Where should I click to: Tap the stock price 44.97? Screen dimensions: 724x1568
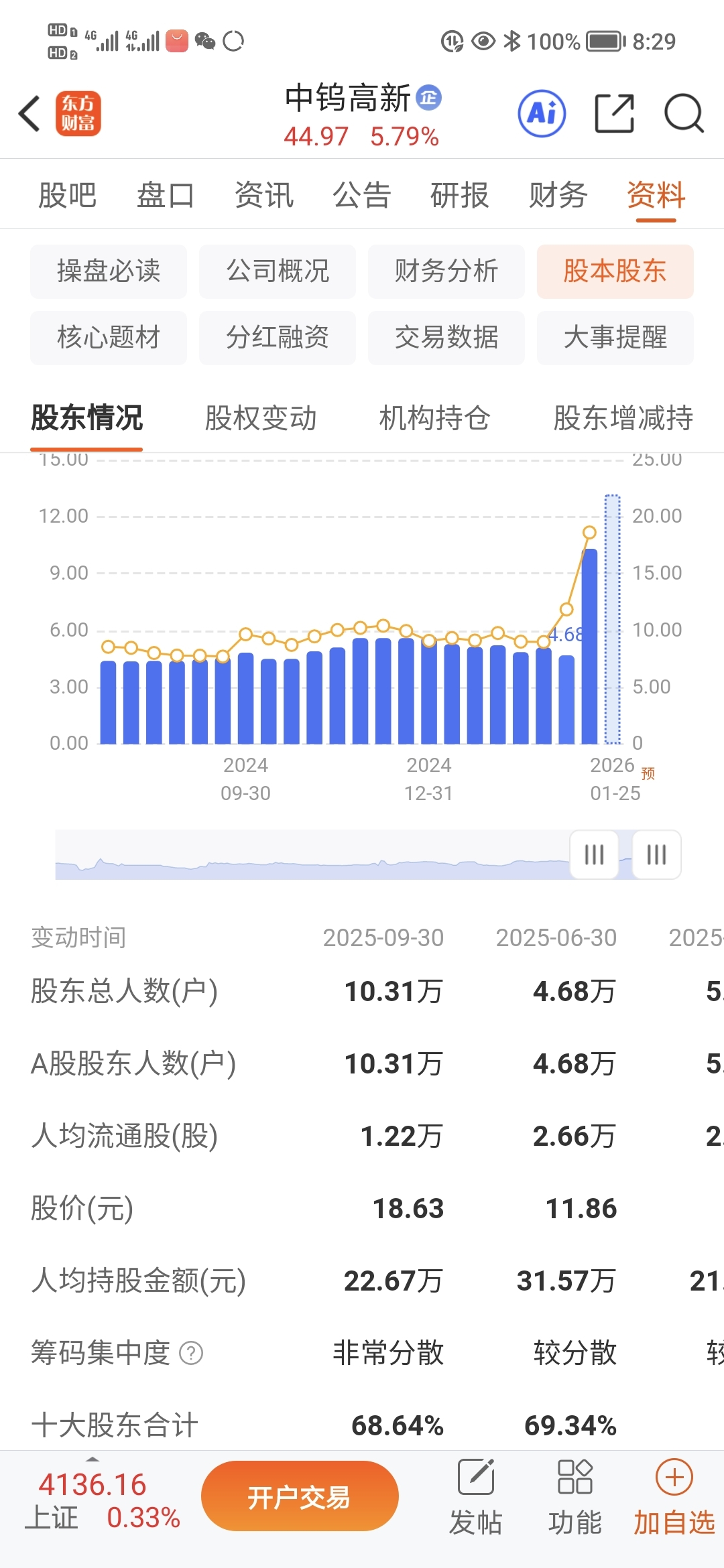(x=316, y=137)
